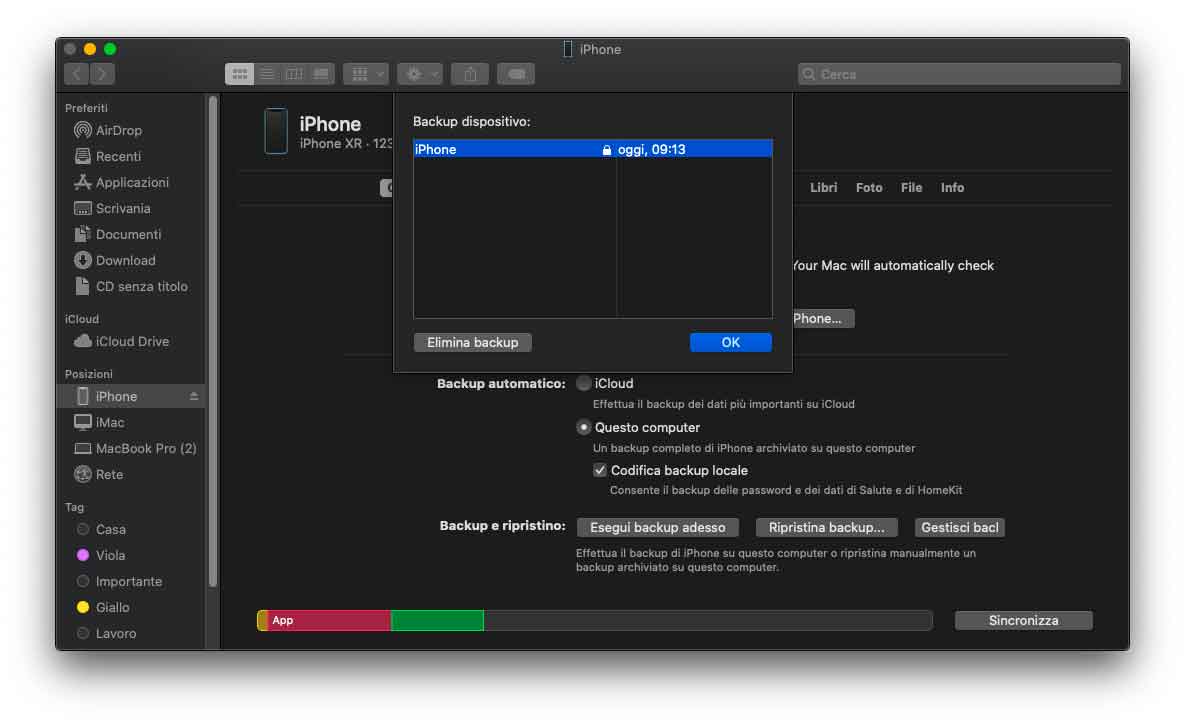The height and width of the screenshot is (724, 1185).
Task: Click the Share toolbar button
Action: point(470,74)
